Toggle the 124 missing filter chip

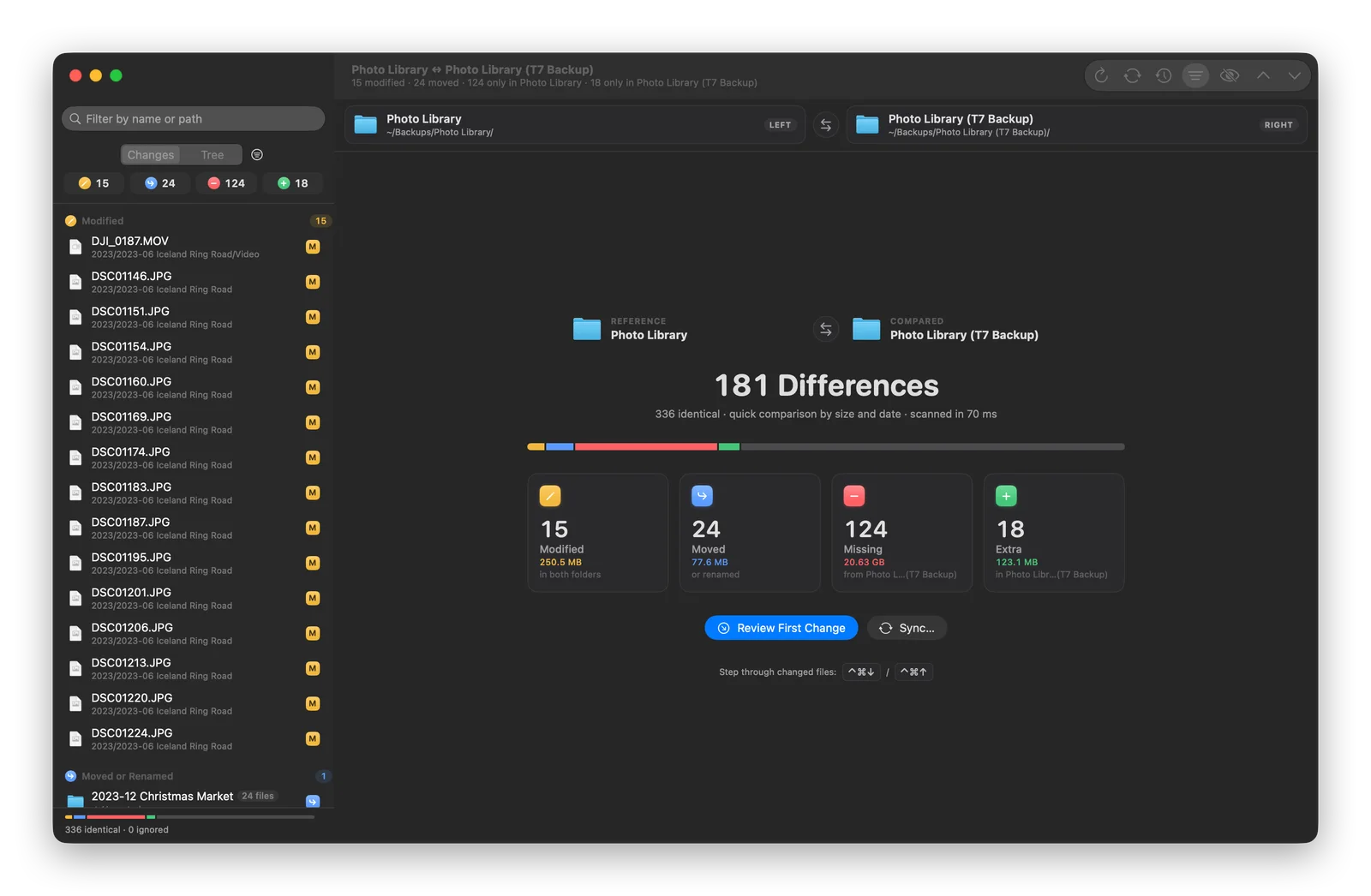[227, 183]
